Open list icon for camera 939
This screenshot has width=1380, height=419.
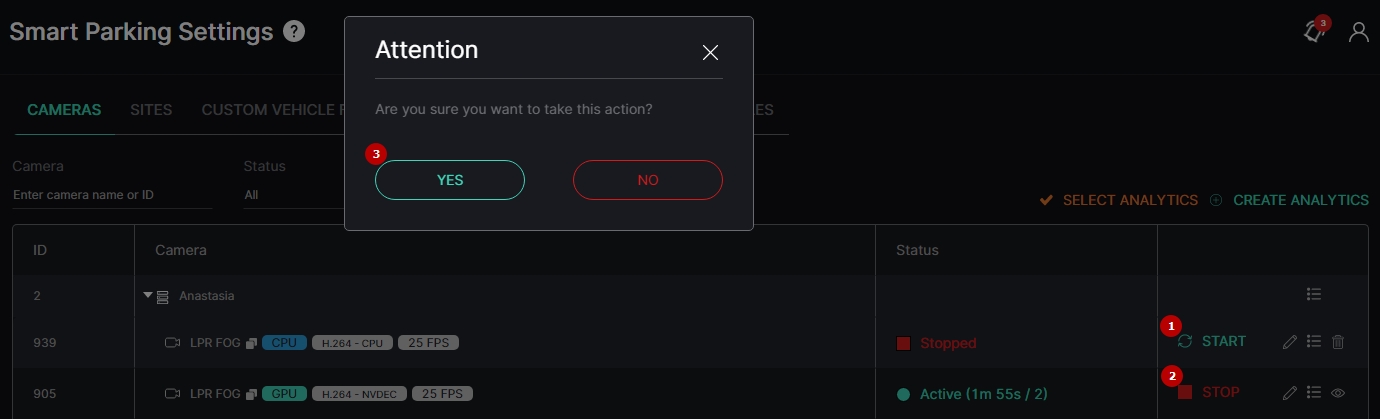coord(1314,342)
